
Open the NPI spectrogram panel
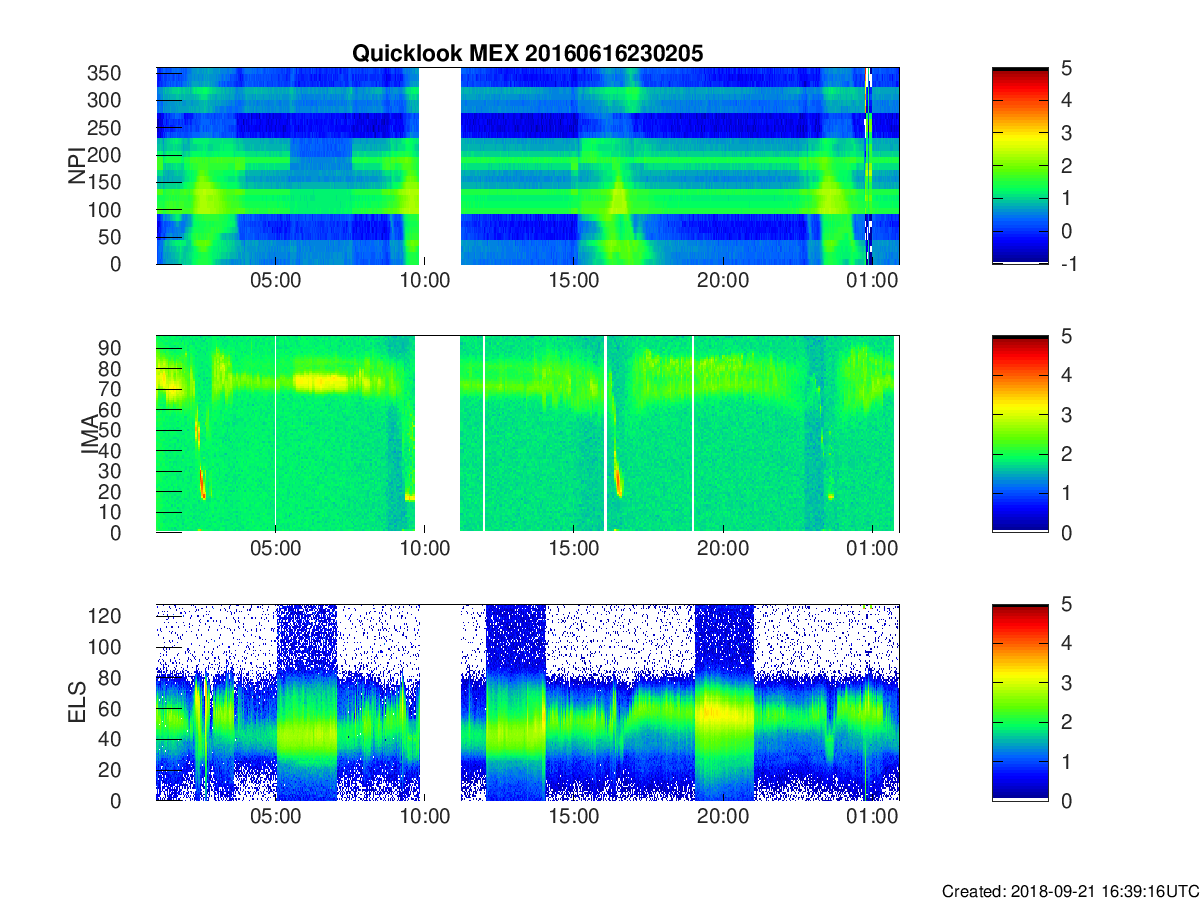(527, 166)
